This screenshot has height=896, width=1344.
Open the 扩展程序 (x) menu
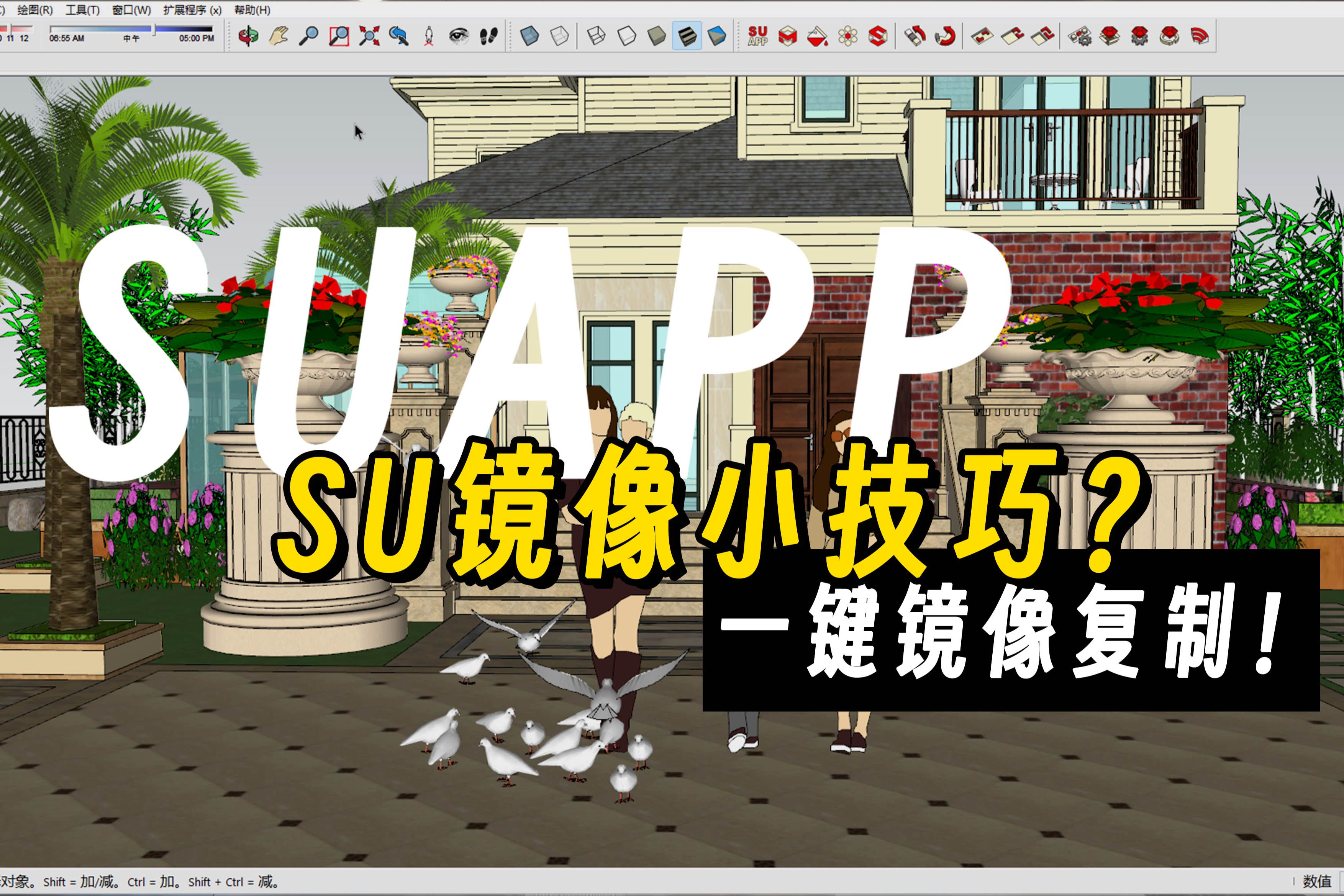pos(193,10)
